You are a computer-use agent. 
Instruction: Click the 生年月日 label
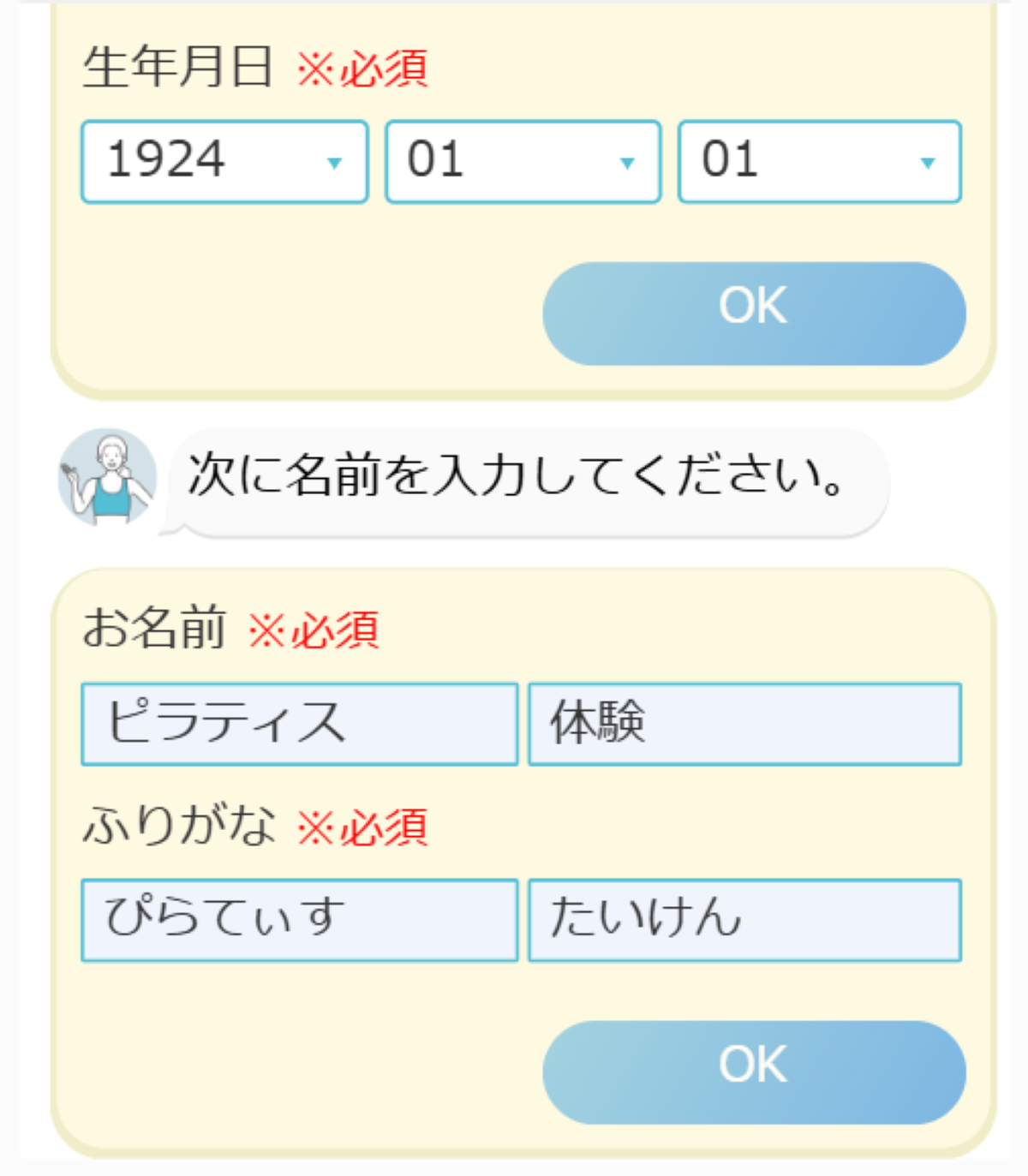177,67
